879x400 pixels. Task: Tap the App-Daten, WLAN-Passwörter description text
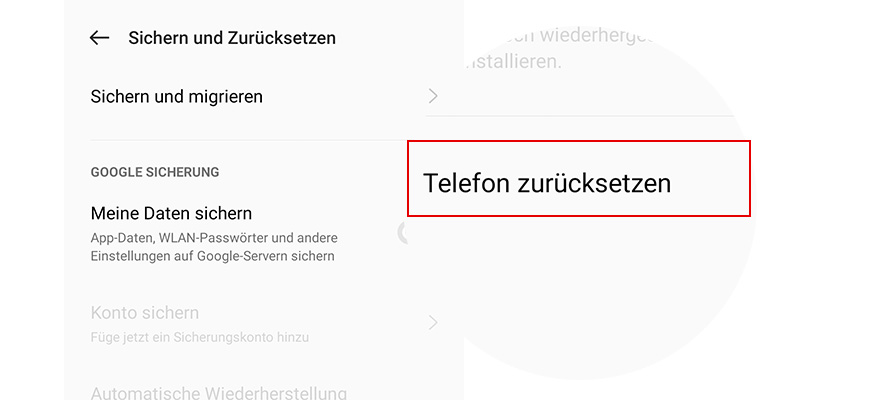click(x=214, y=238)
